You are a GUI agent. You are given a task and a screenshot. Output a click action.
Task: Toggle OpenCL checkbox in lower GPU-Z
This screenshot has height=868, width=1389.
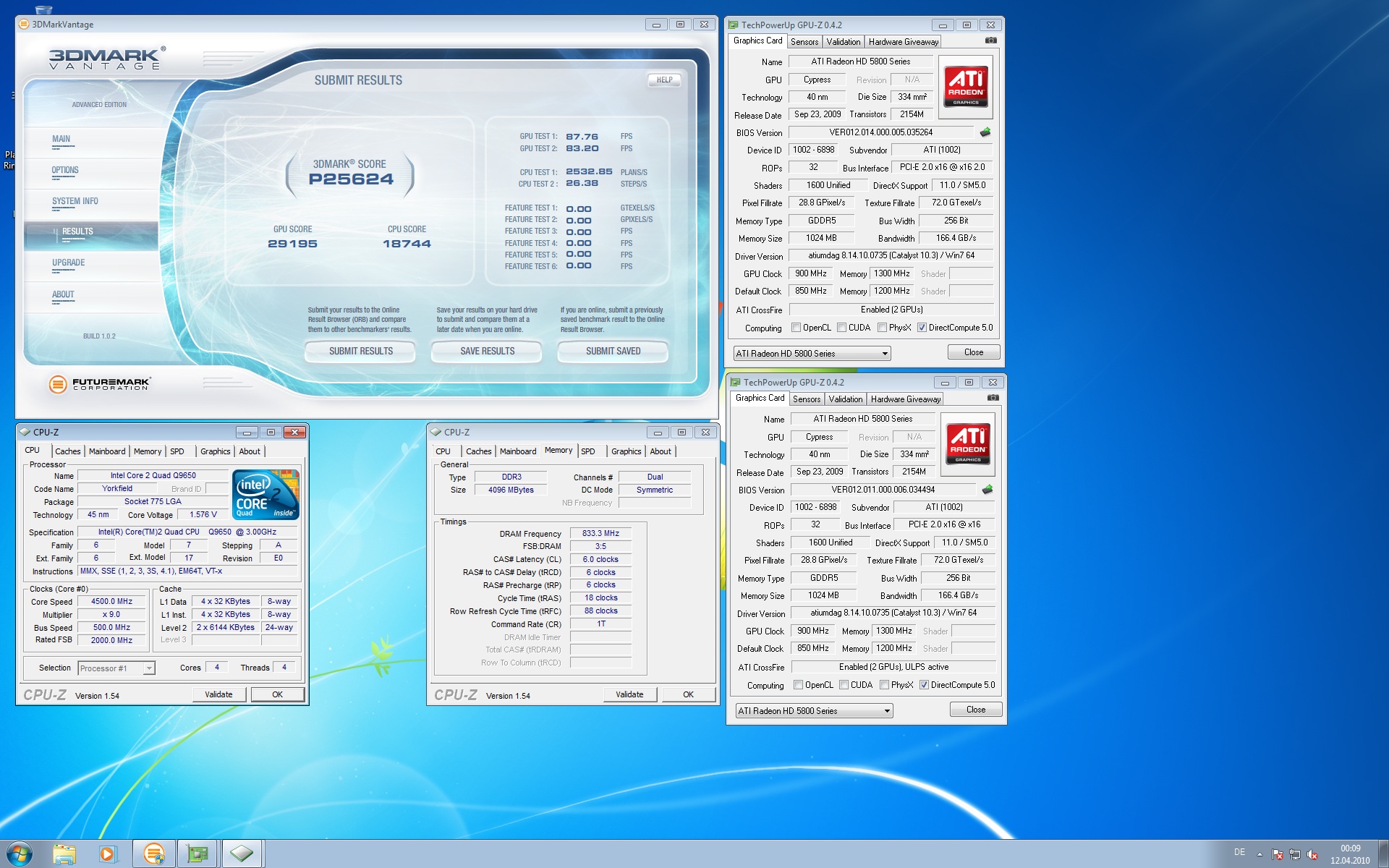tap(799, 685)
